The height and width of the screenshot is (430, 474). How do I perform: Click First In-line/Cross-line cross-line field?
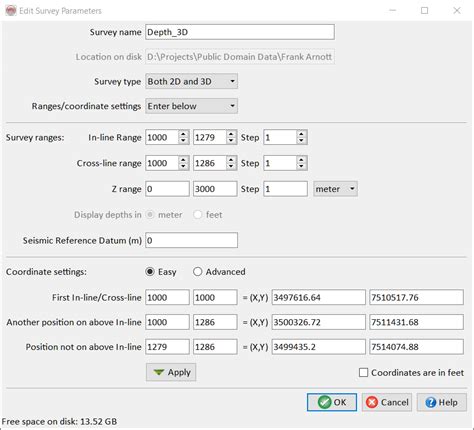[215, 297]
